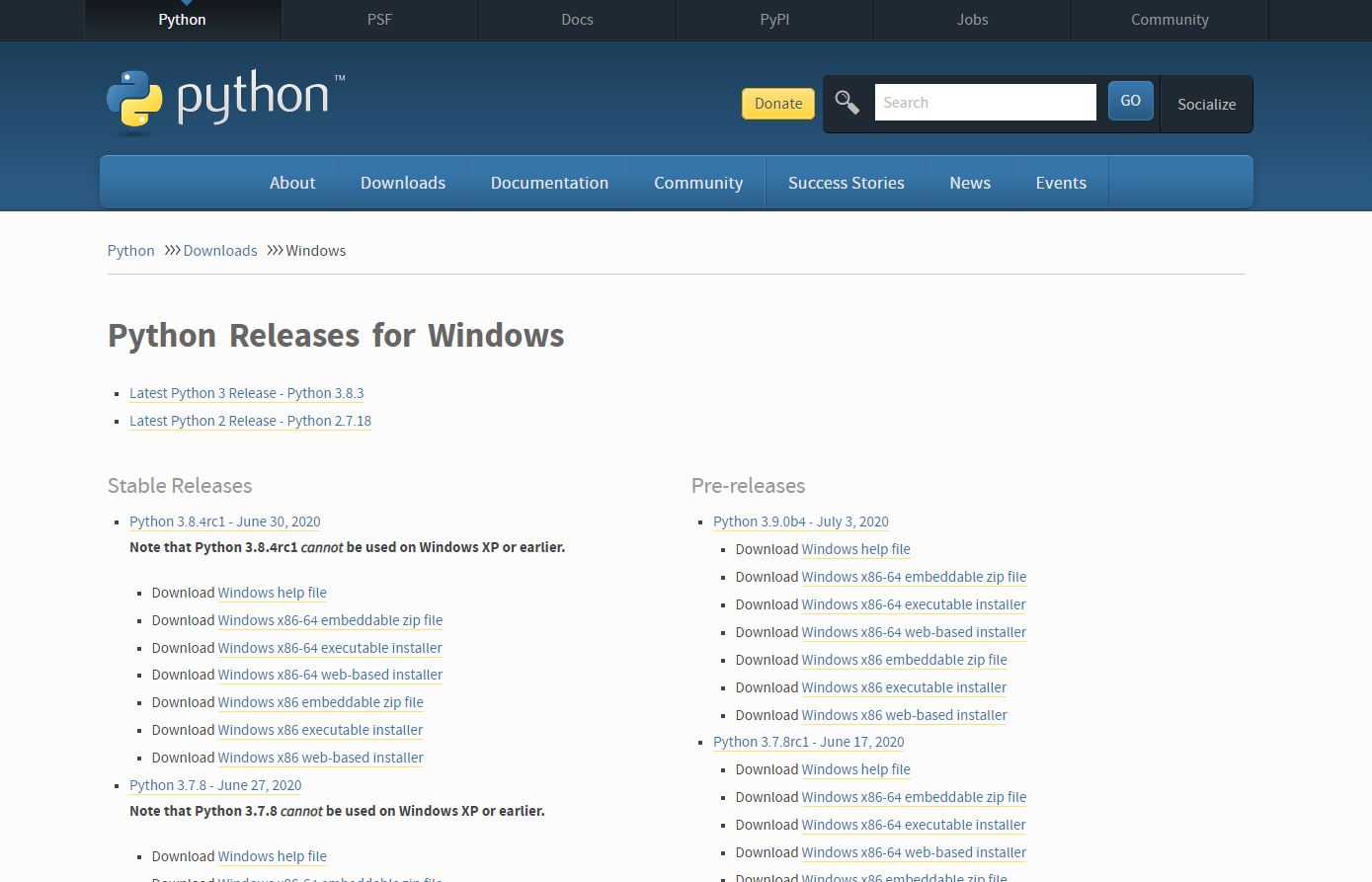Submit the search with the GO button
Viewport: 1372px width, 882px height.
[x=1131, y=101]
